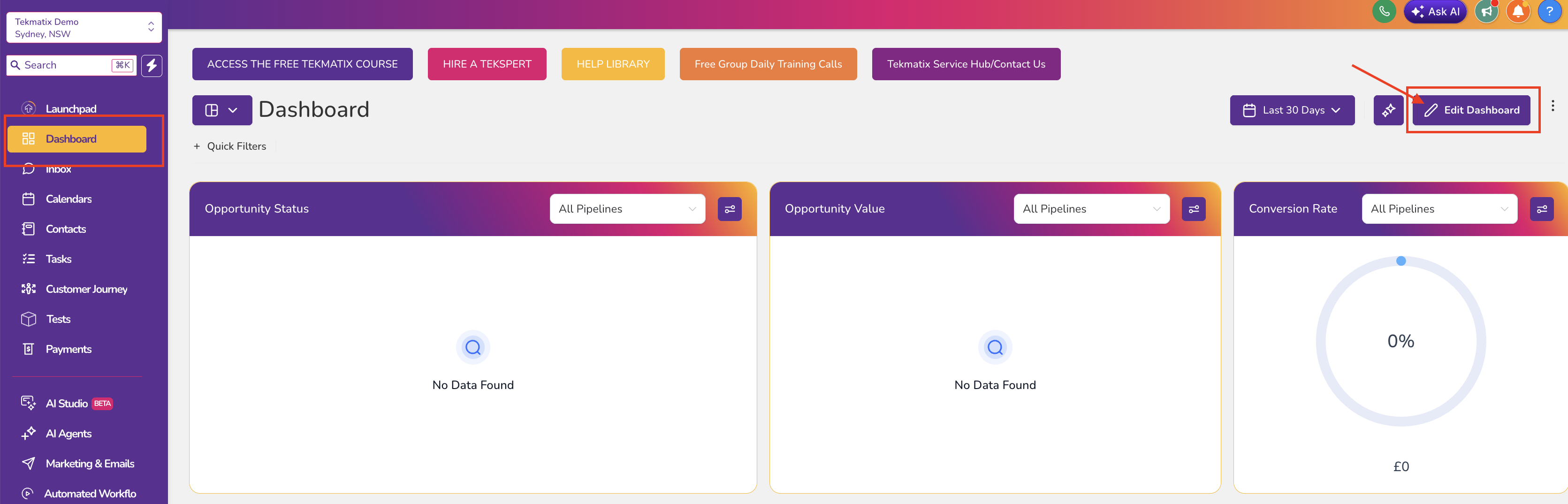Open customize options on Conversion Rate widget

[x=1543, y=209]
